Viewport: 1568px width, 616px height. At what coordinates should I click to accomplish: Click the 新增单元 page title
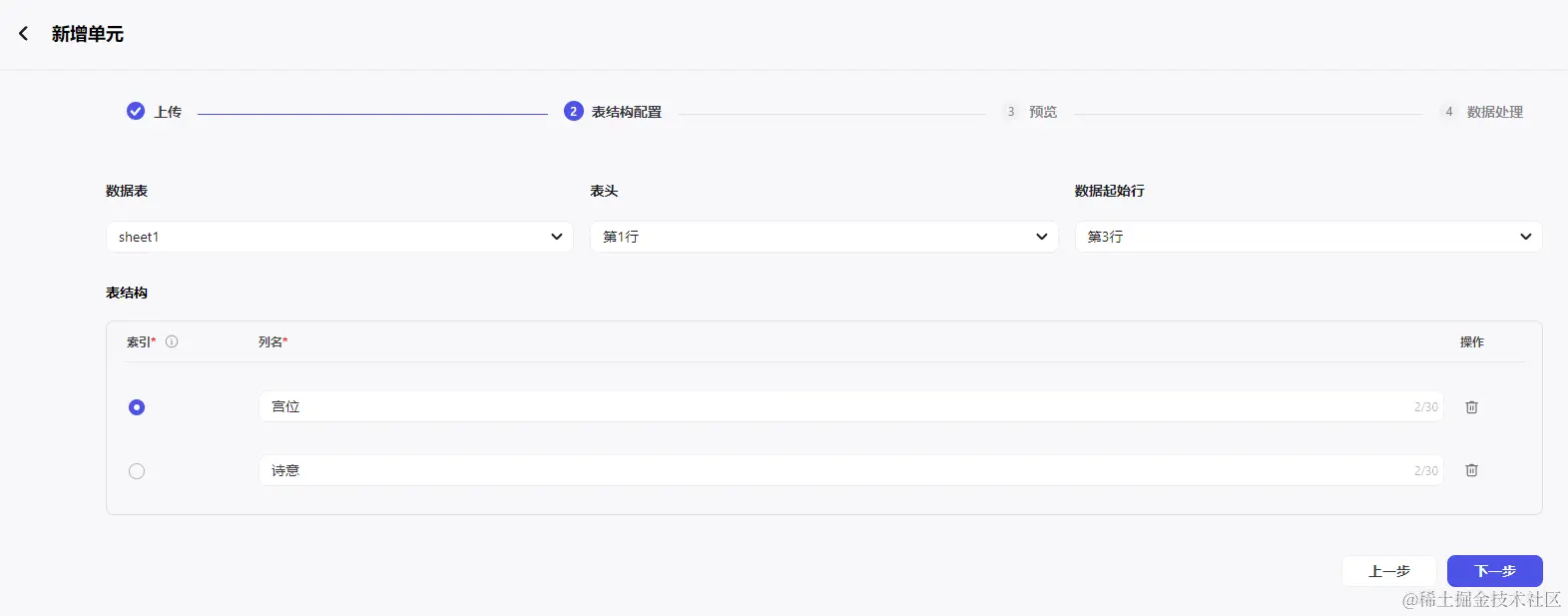point(88,34)
